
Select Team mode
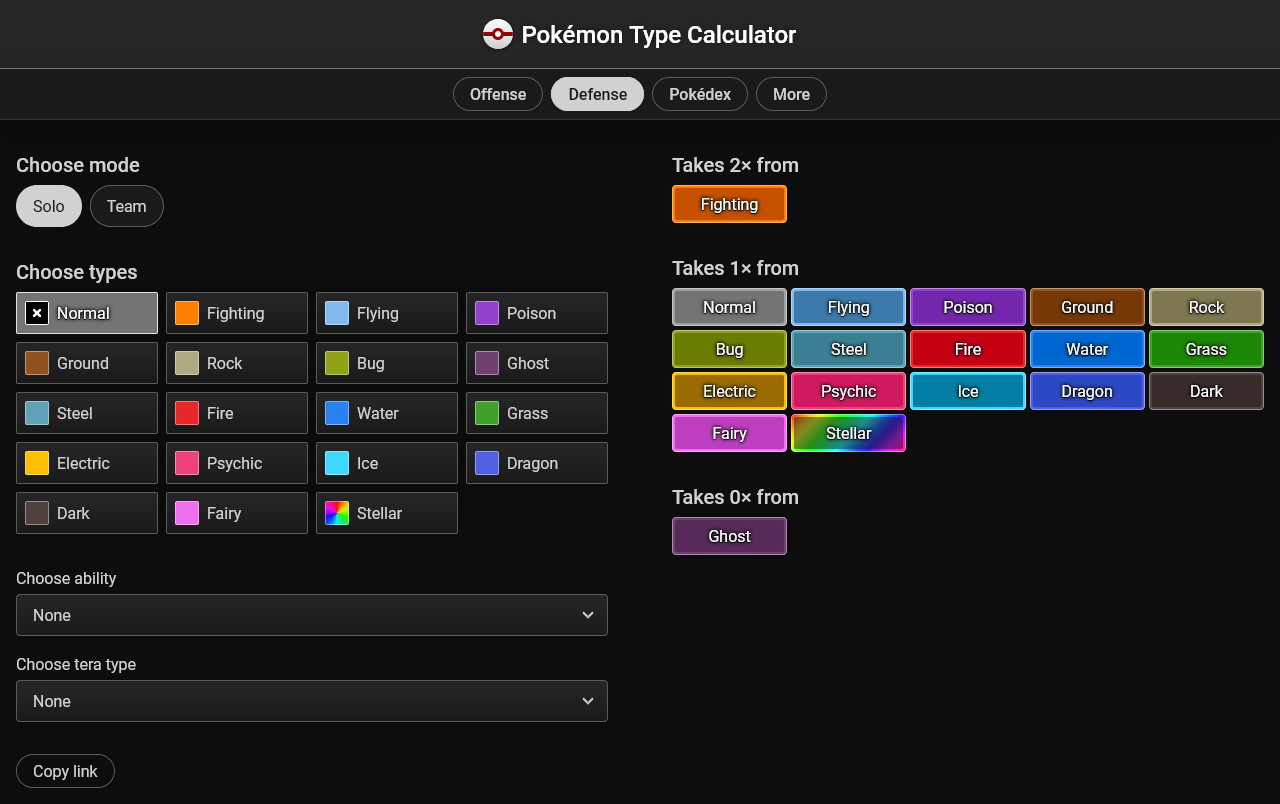(x=127, y=206)
